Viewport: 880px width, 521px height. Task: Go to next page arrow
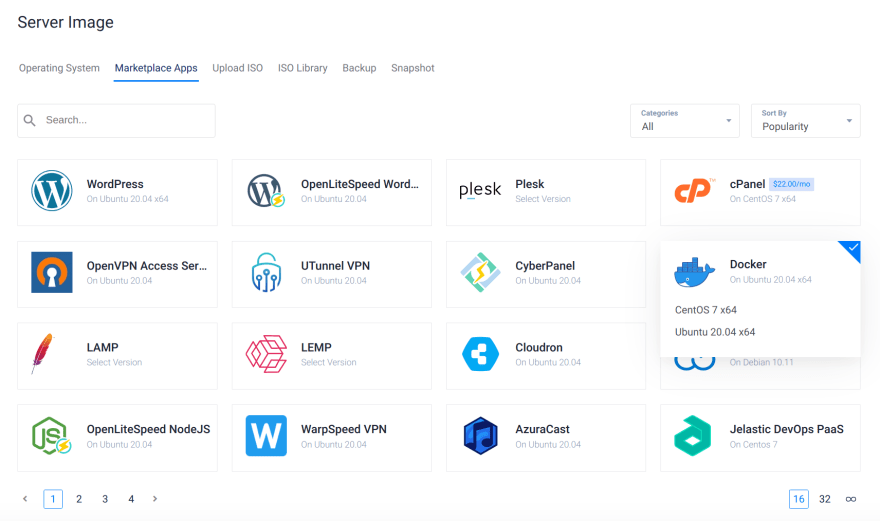[155, 499]
